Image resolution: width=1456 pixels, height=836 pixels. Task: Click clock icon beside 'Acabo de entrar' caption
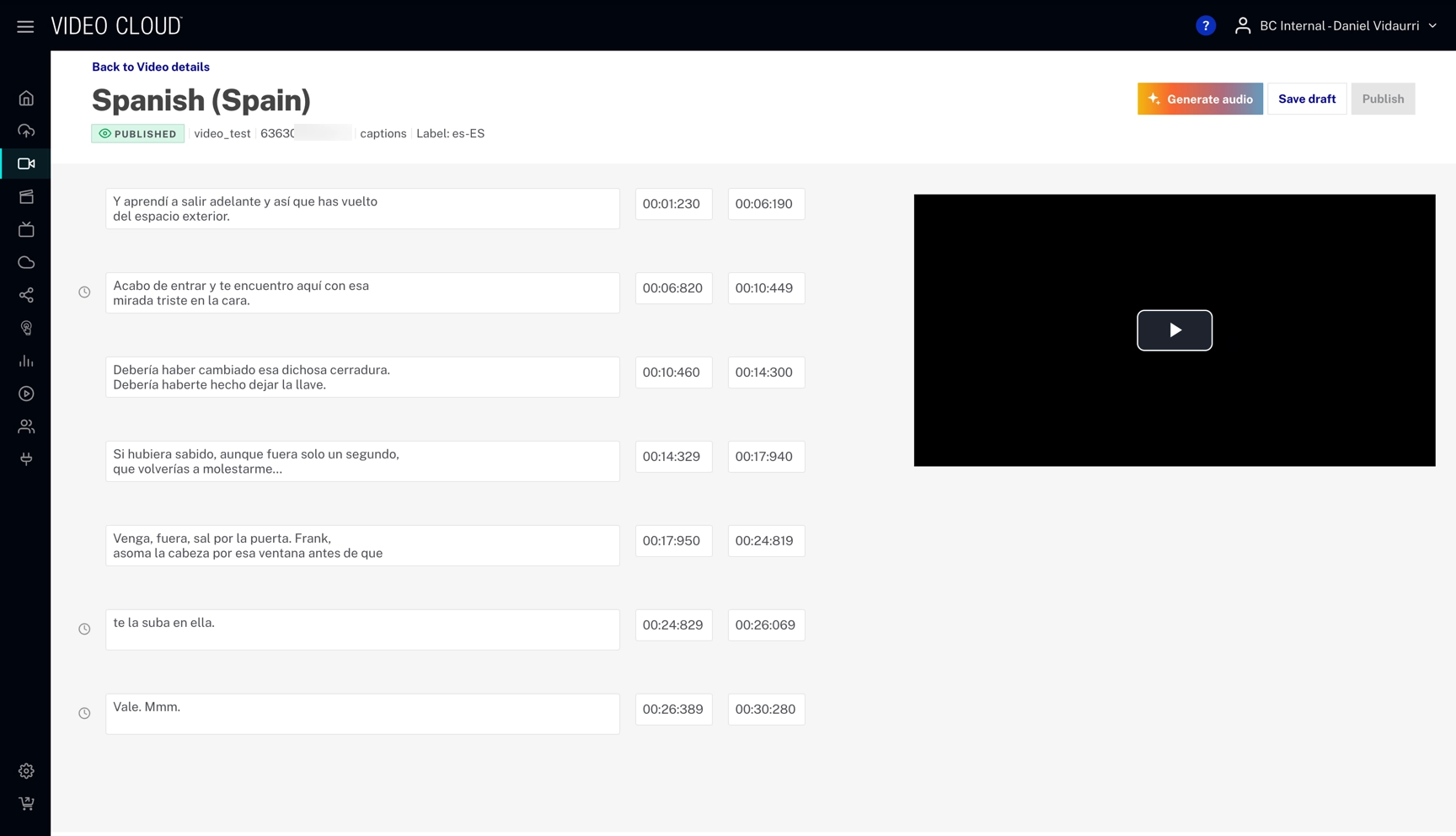coord(84,292)
